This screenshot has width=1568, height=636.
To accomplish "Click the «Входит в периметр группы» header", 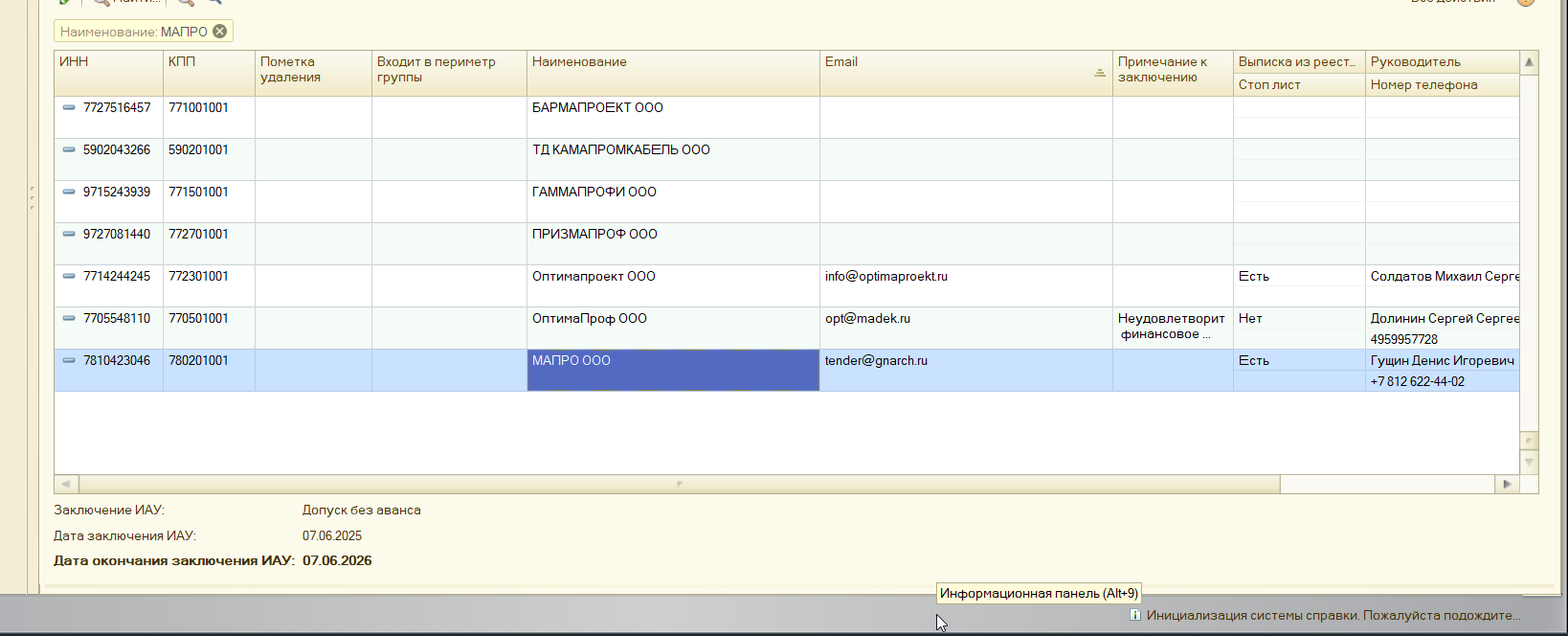I will (x=449, y=73).
